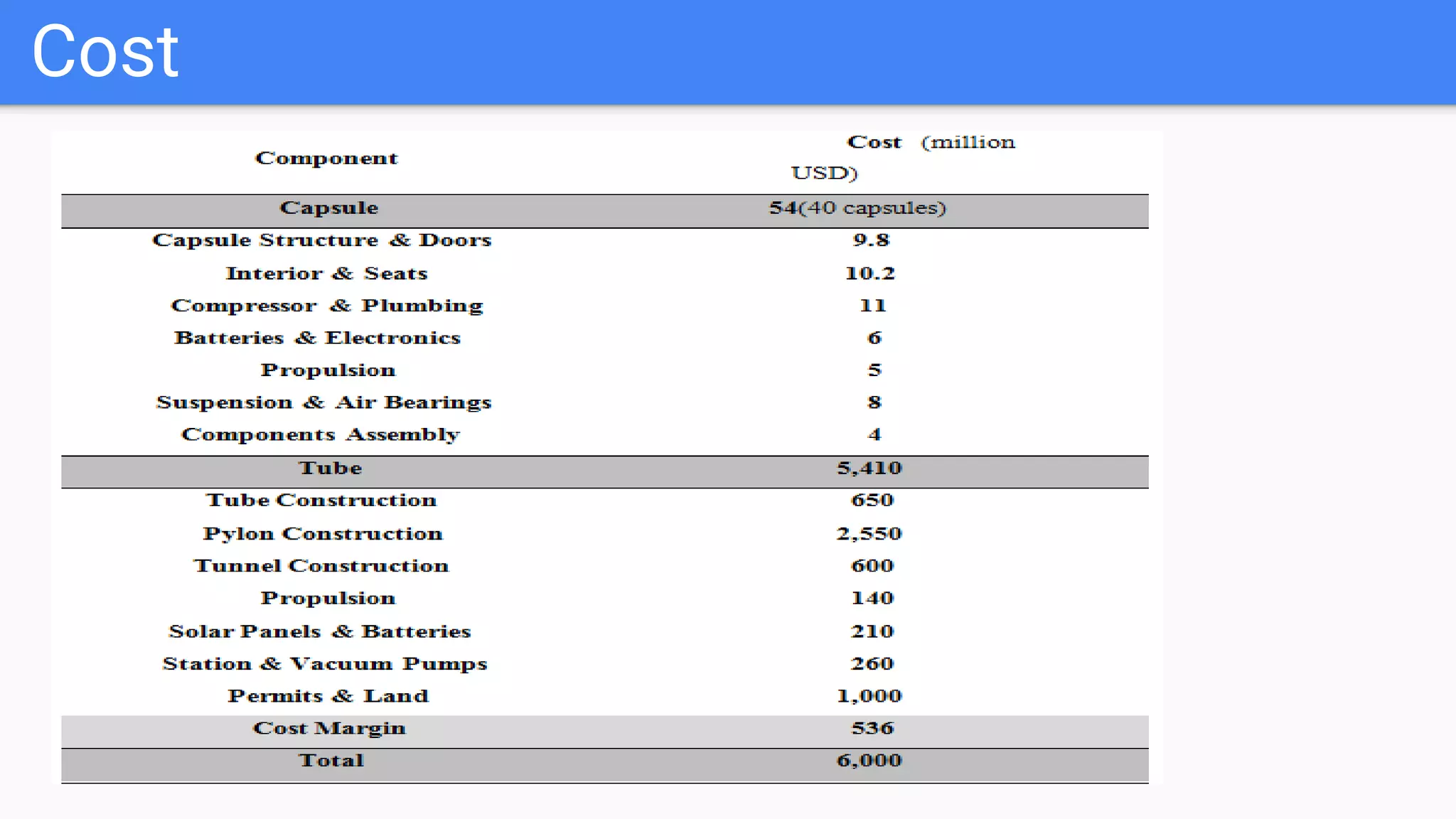Select "Suspension & Air Bearings" row label
Screen dimensions: 1456x819
[323, 403]
